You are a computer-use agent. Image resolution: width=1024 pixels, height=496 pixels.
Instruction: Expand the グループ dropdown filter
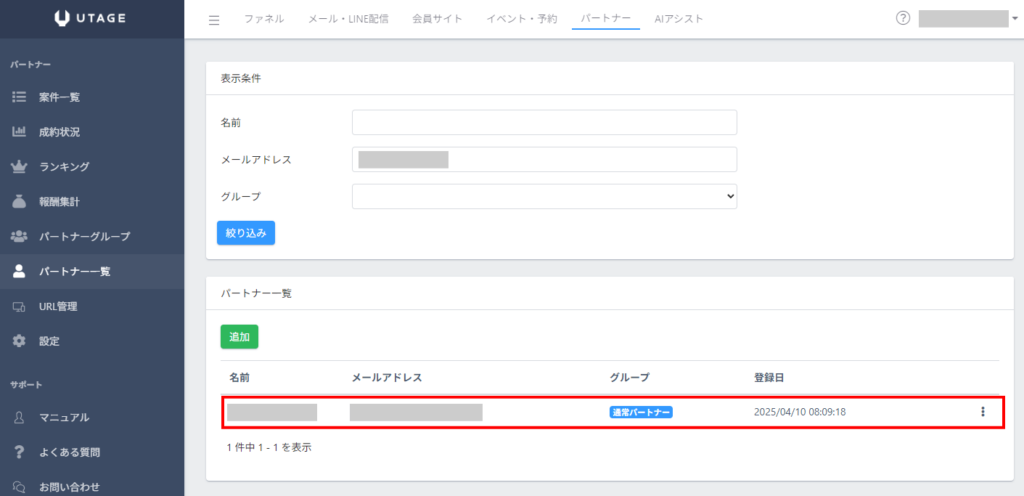click(544, 197)
